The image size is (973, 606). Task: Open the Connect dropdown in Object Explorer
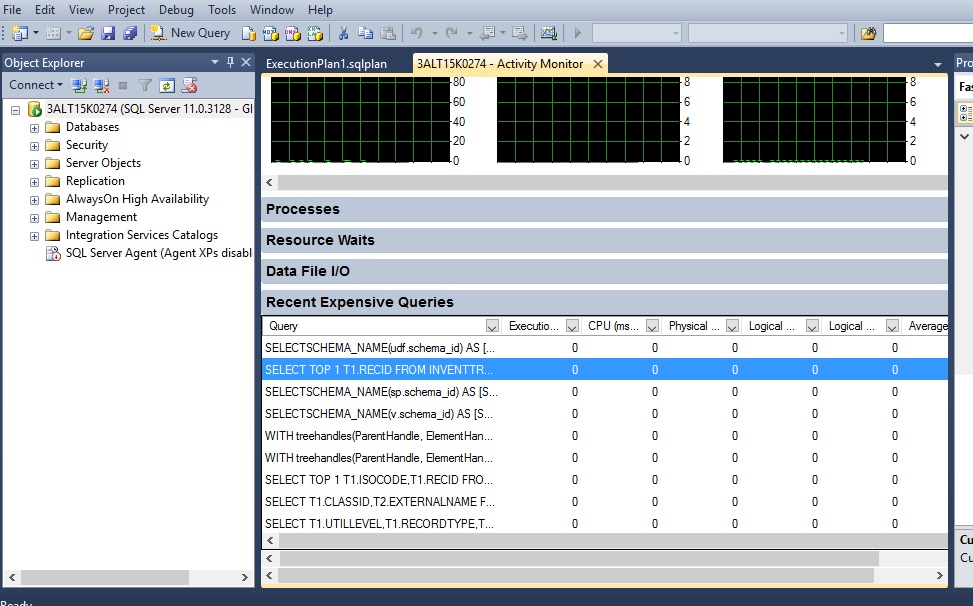point(36,85)
